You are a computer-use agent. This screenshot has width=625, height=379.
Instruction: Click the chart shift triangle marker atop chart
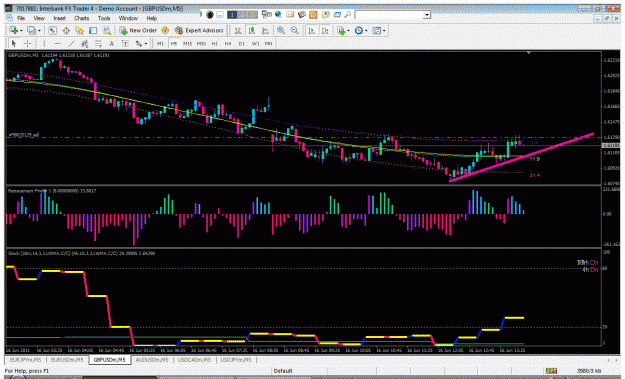[x=529, y=52]
